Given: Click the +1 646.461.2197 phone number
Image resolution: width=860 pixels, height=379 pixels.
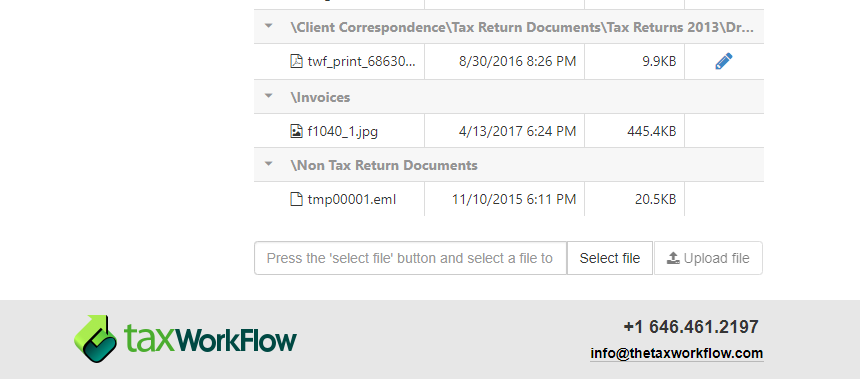Looking at the screenshot, I should point(691,327).
